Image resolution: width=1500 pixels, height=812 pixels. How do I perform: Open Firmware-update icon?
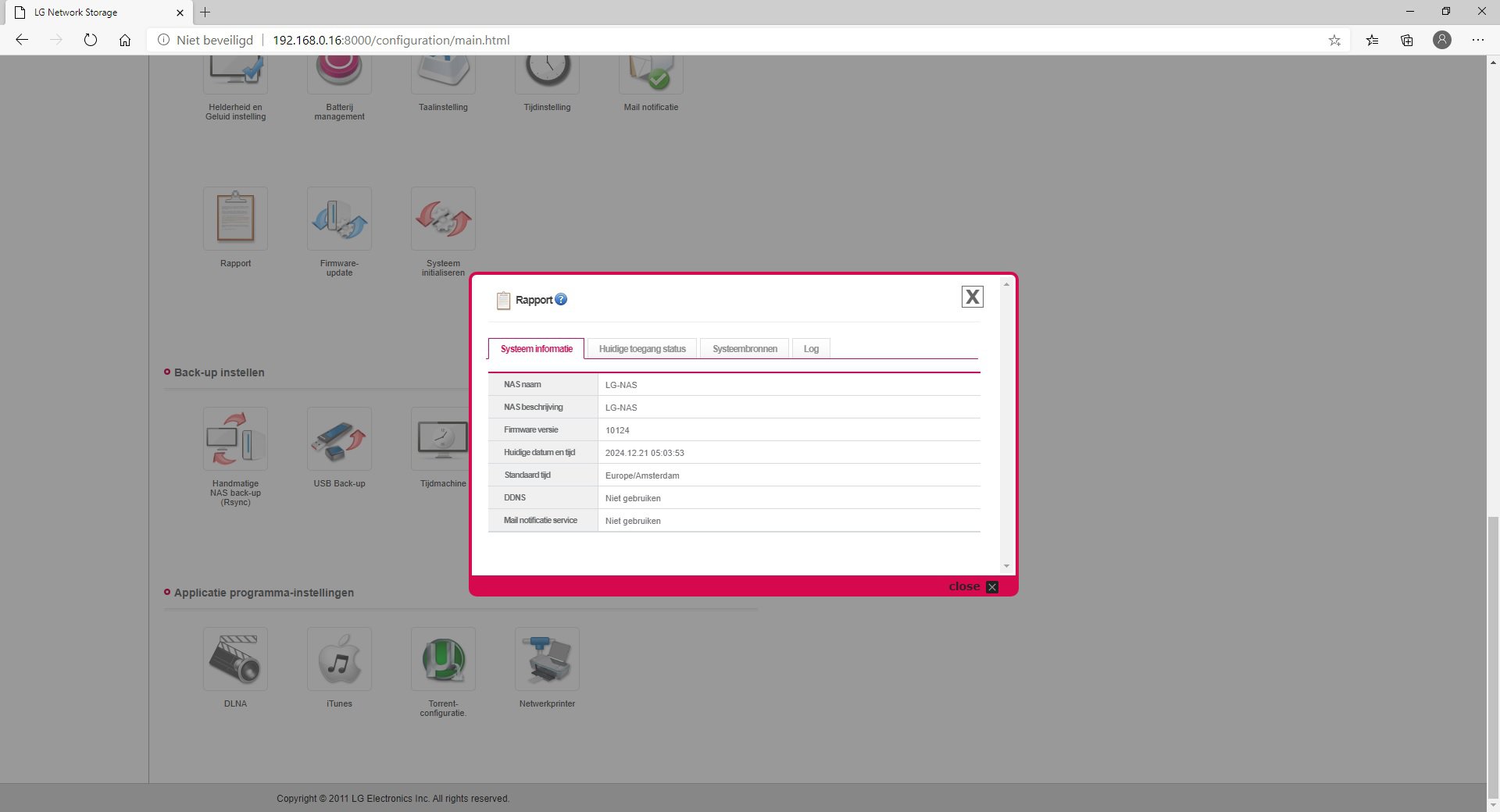(x=339, y=219)
